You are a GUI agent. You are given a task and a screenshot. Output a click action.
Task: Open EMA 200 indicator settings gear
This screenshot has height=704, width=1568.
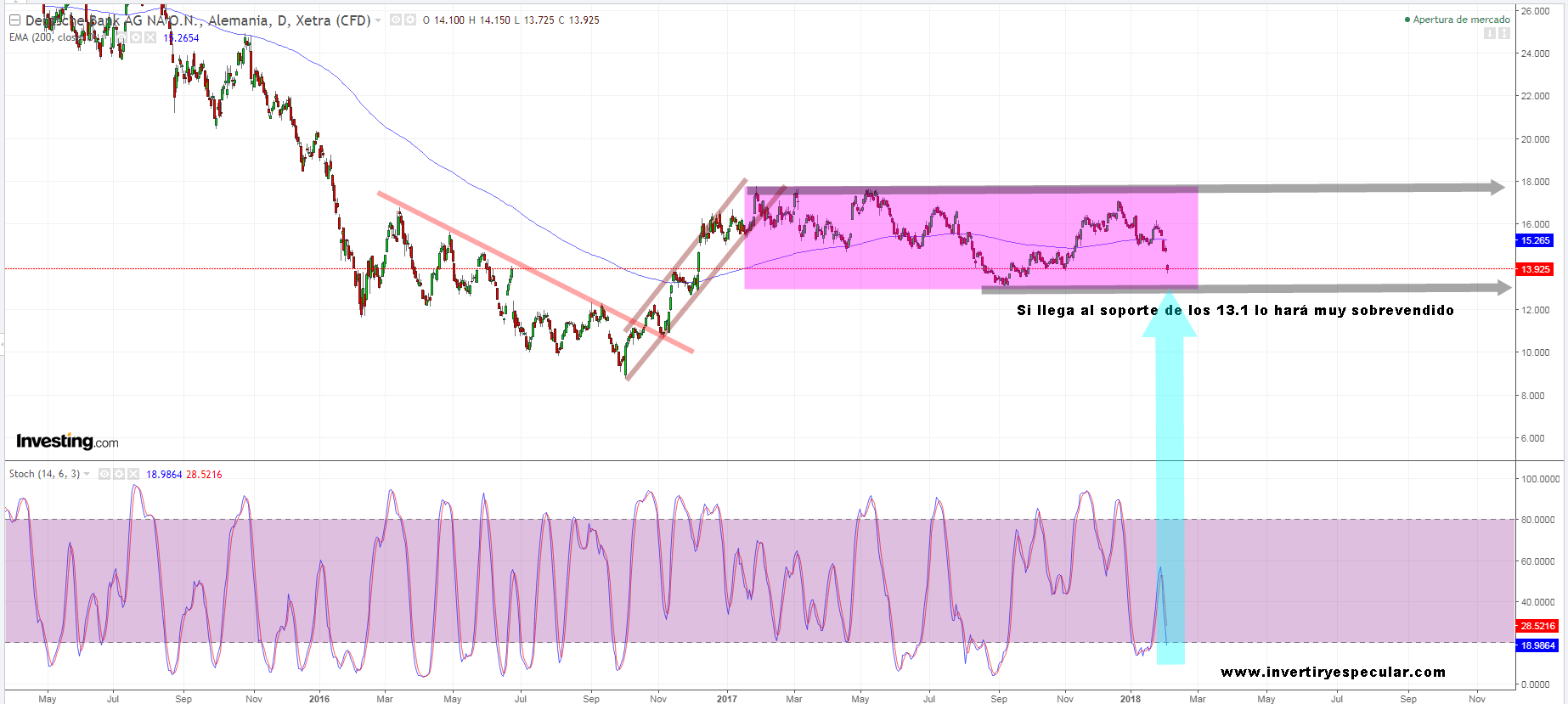click(x=136, y=37)
